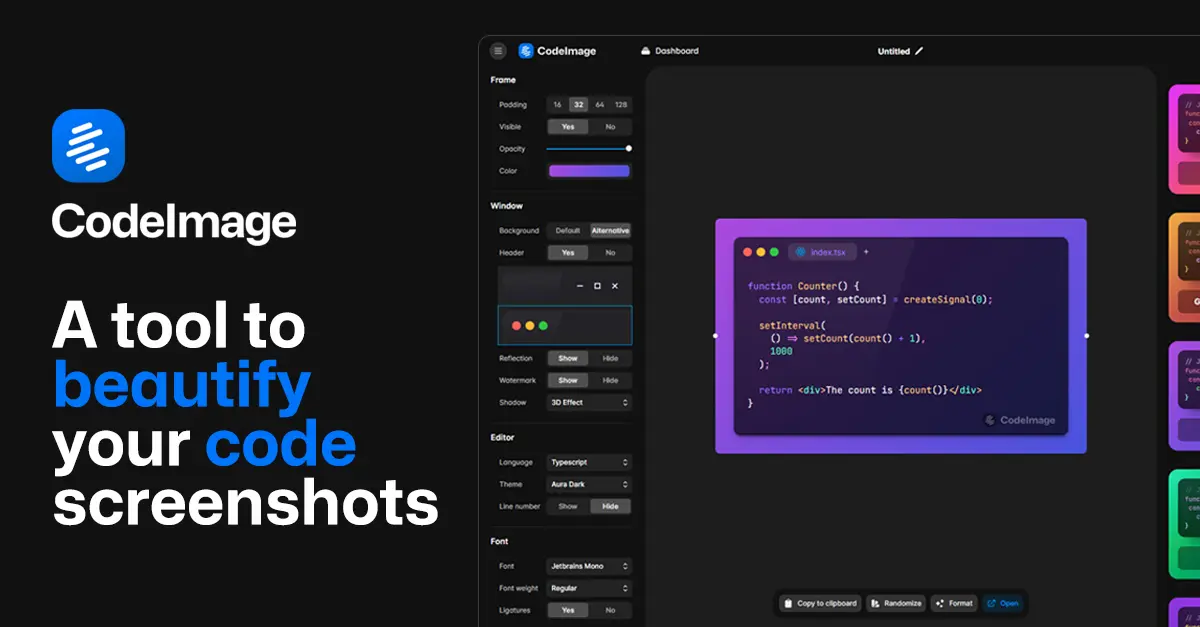Click the Format sparkle icon
Image resolution: width=1200 pixels, height=627 pixels.
[938, 603]
